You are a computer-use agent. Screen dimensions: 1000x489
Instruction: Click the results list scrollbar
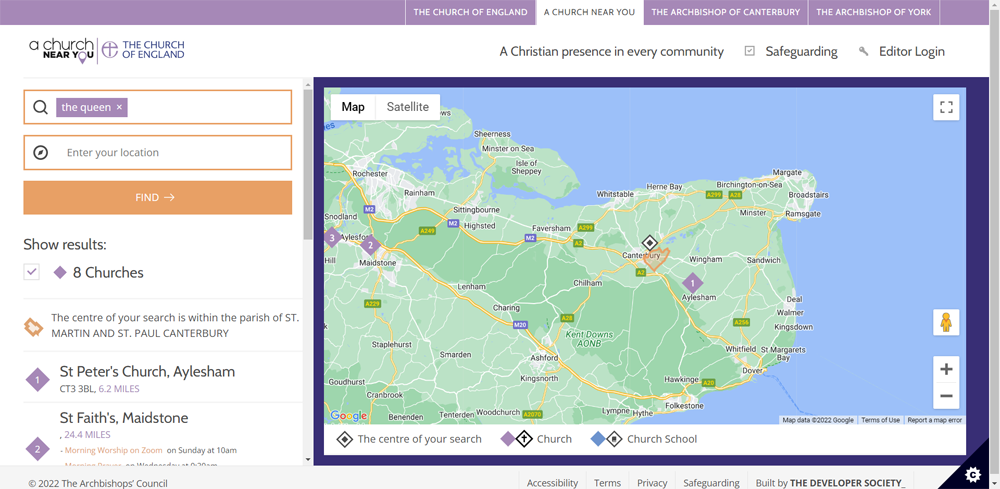pos(308,164)
